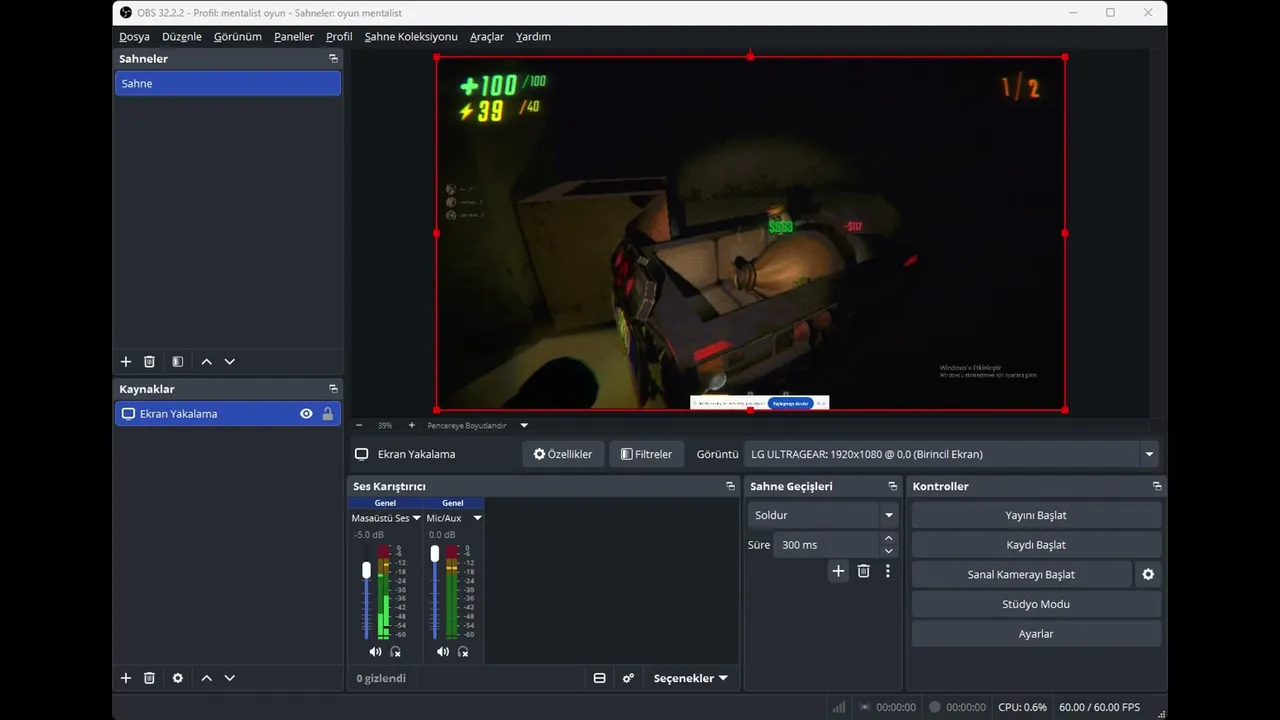Open the Seçenekler mixer options dropdown
Screen dimensions: 1280x720
point(690,678)
